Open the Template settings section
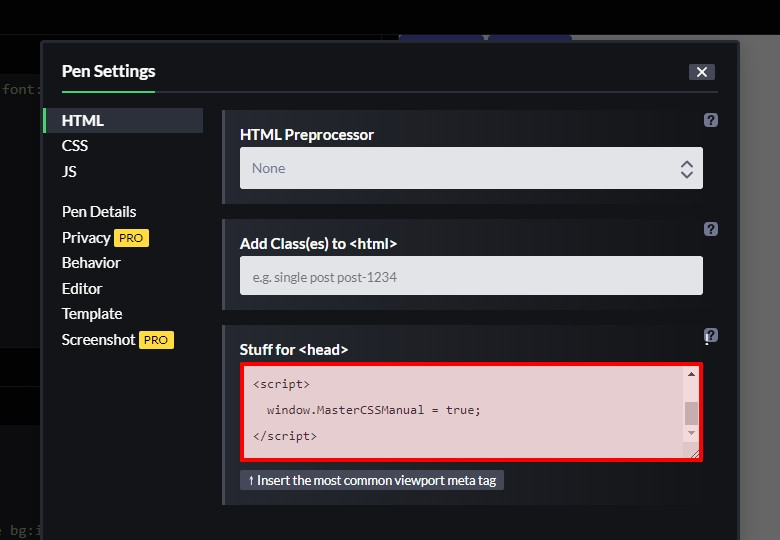This screenshot has height=540, width=780. coord(92,314)
